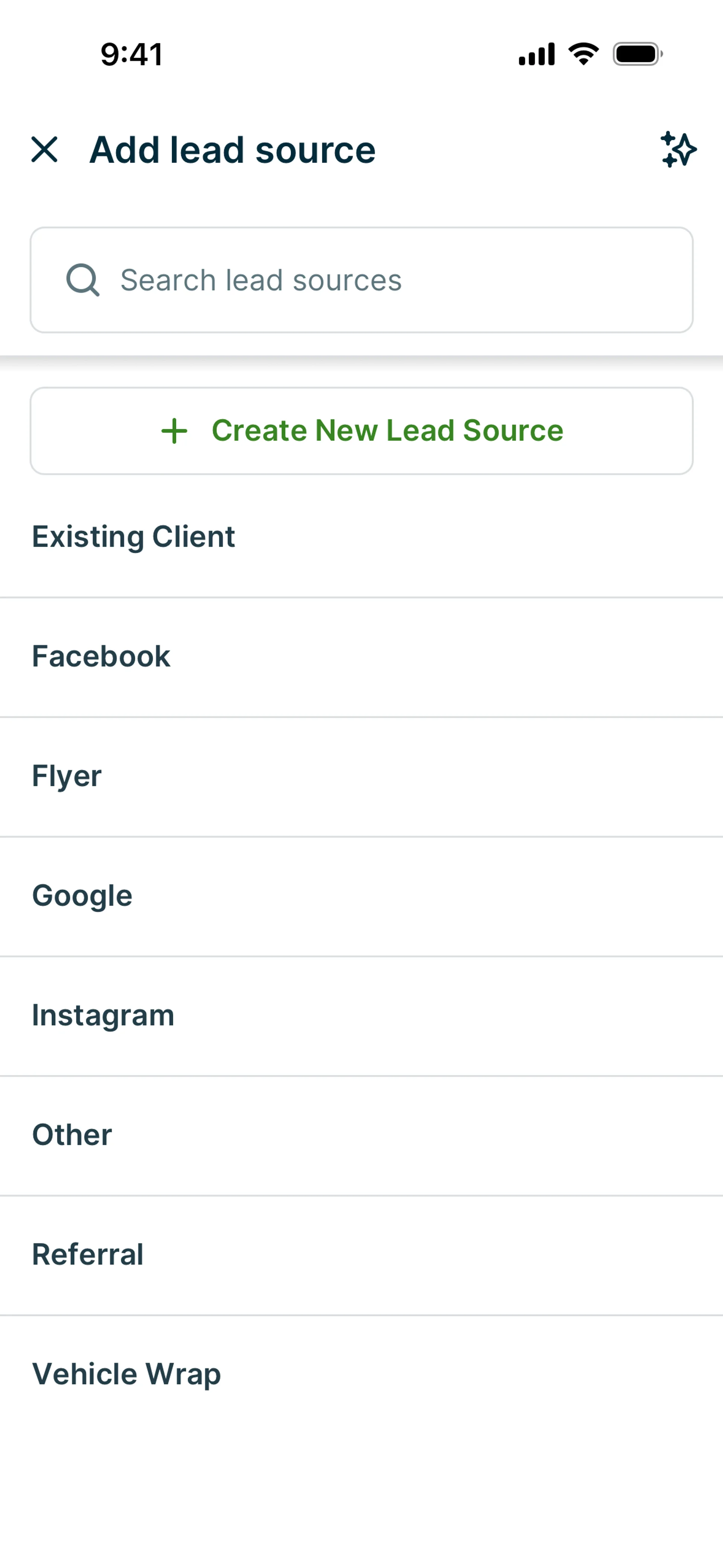Close the Add lead source screen

[x=44, y=150]
